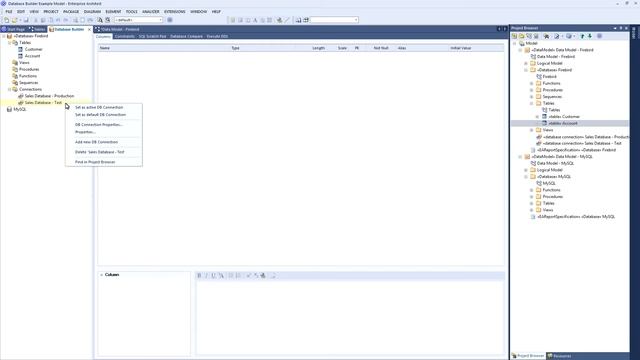Image resolution: width=640 pixels, height=360 pixels.
Task: Select «DataModel» Data Model - MySQL package
Action: pyautogui.click(x=562, y=157)
